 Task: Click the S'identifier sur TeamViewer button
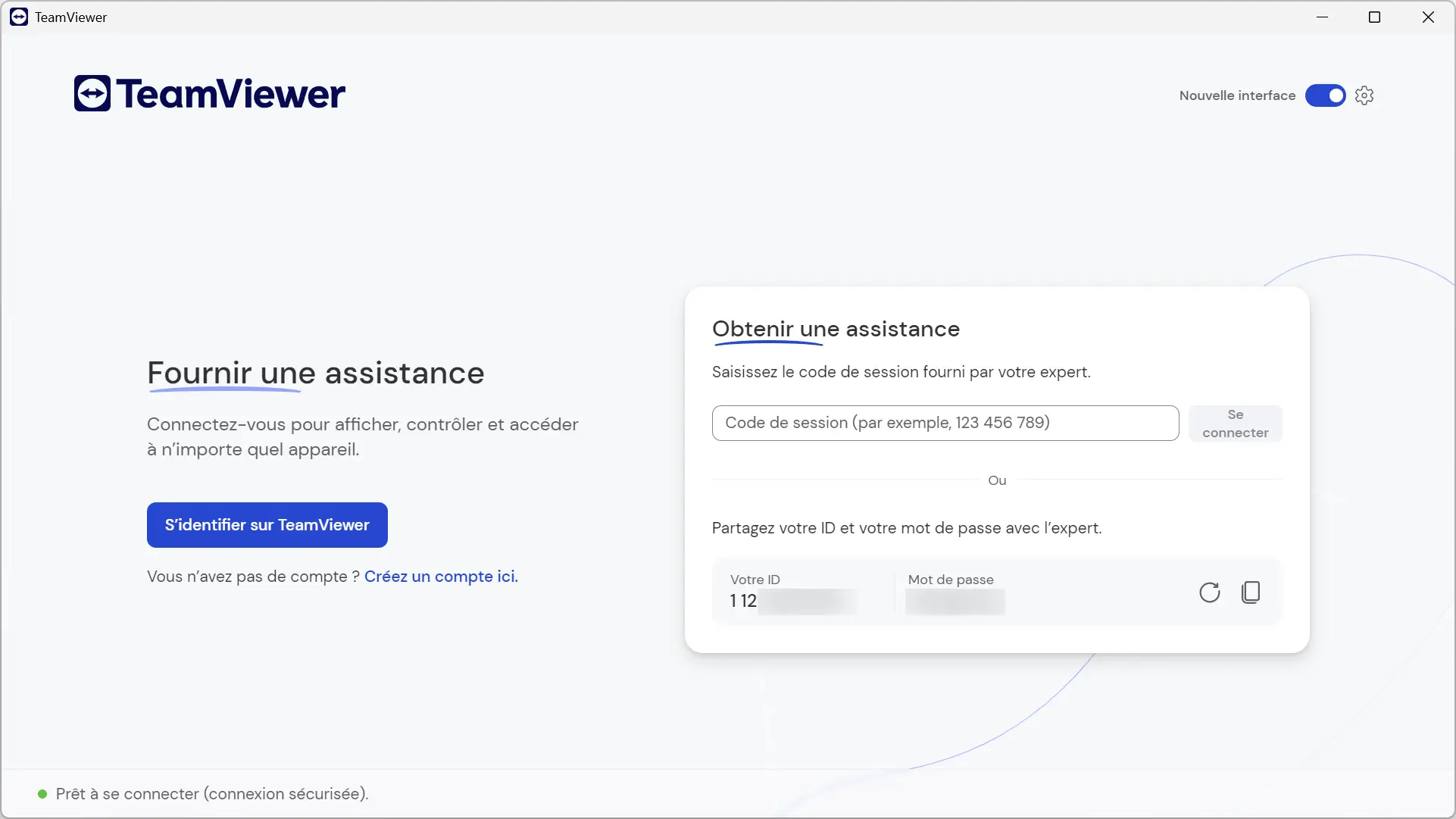[267, 525]
